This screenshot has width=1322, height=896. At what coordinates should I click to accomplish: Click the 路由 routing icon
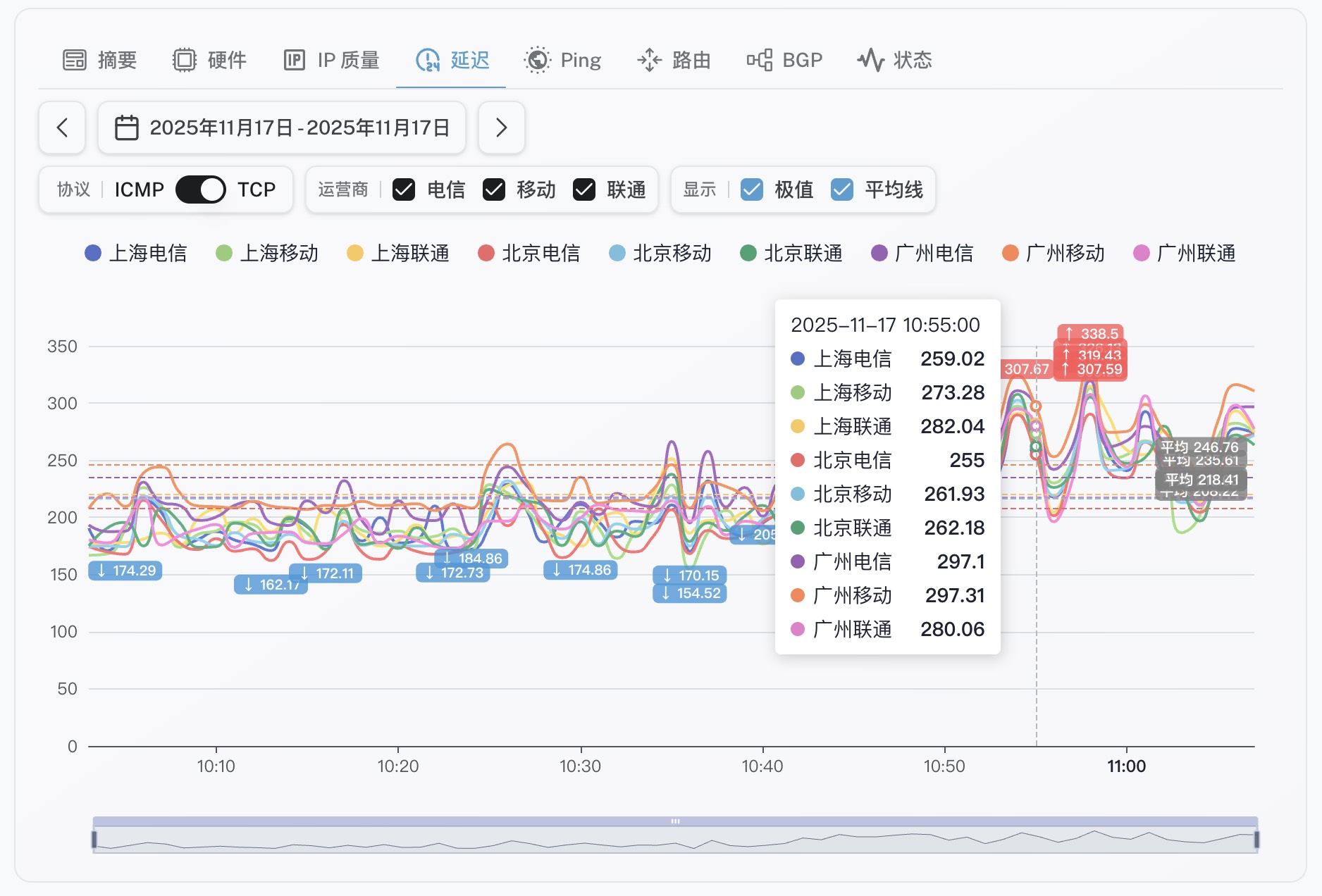pyautogui.click(x=649, y=60)
